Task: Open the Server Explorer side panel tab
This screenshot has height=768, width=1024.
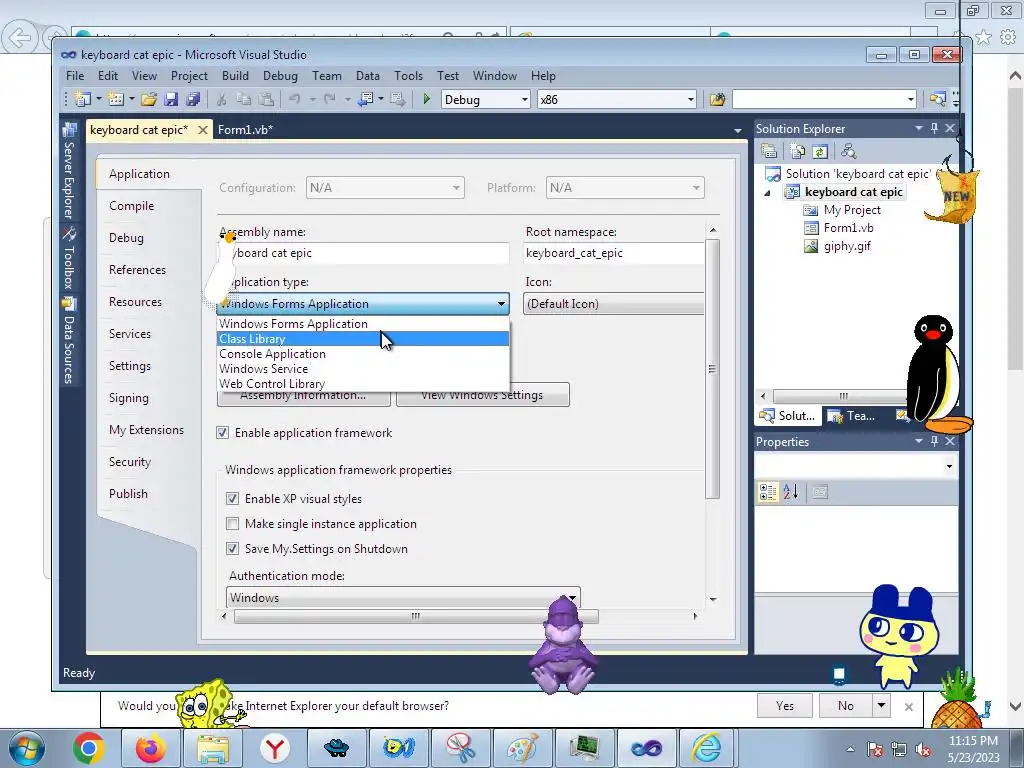Action: click(x=69, y=172)
